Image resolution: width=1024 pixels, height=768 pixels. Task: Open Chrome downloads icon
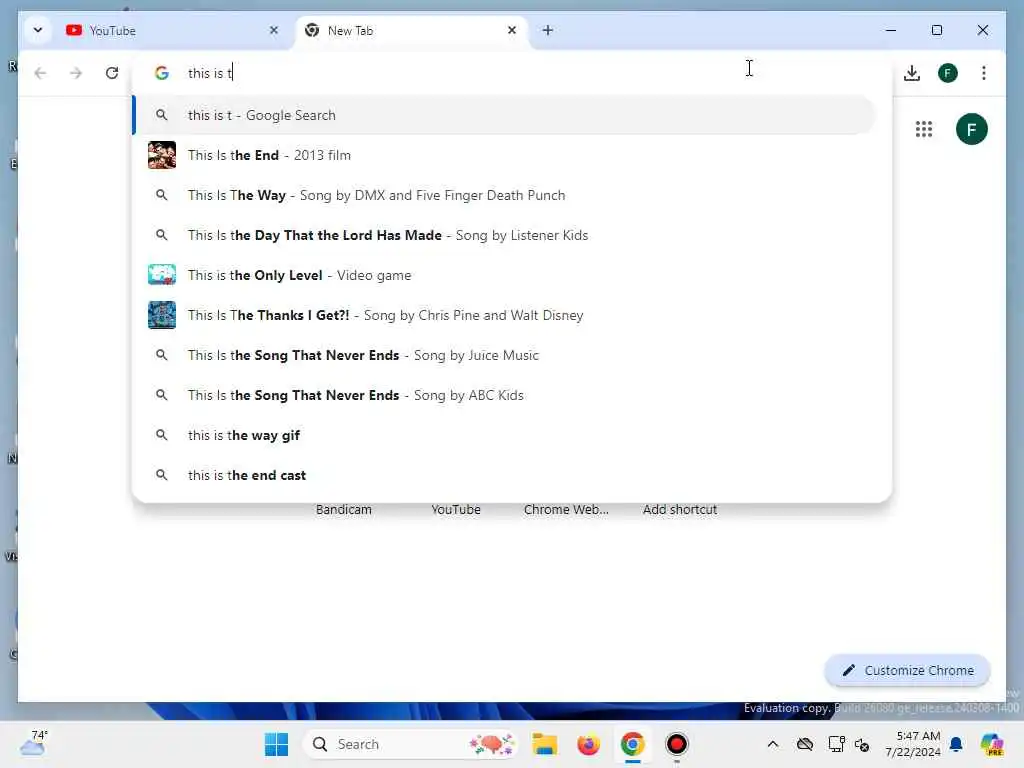click(x=912, y=73)
